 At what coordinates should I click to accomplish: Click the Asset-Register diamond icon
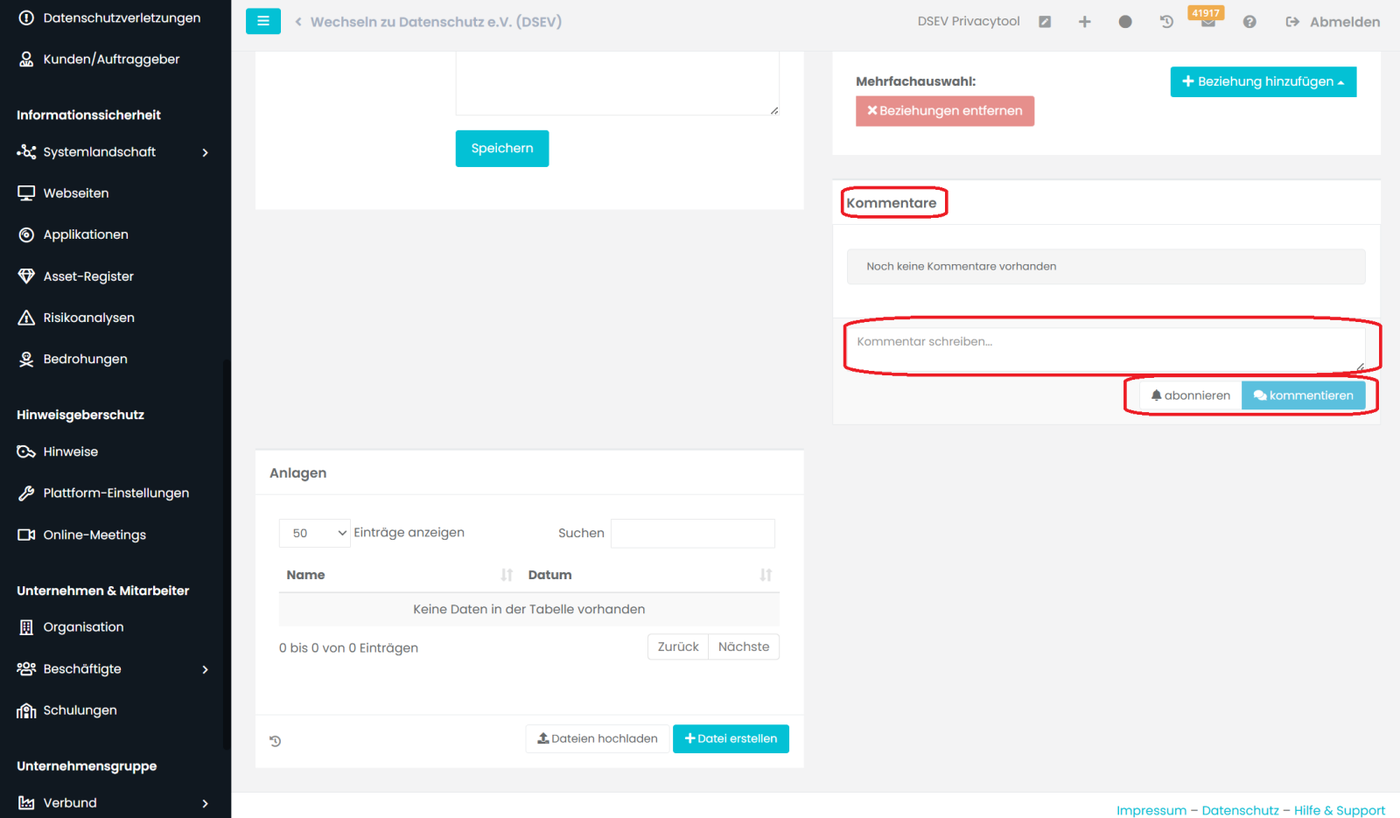(x=26, y=276)
